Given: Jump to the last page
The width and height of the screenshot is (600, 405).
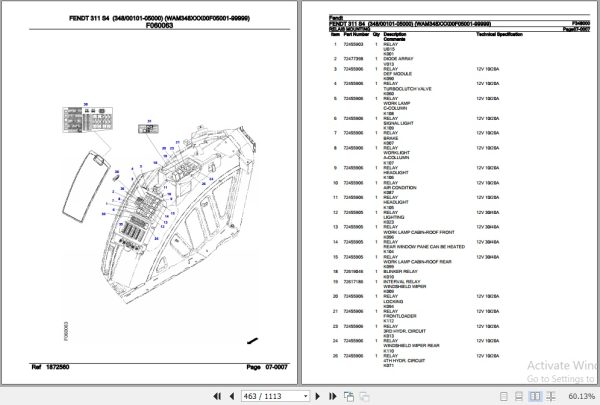Looking at the screenshot, I should pos(332,396).
